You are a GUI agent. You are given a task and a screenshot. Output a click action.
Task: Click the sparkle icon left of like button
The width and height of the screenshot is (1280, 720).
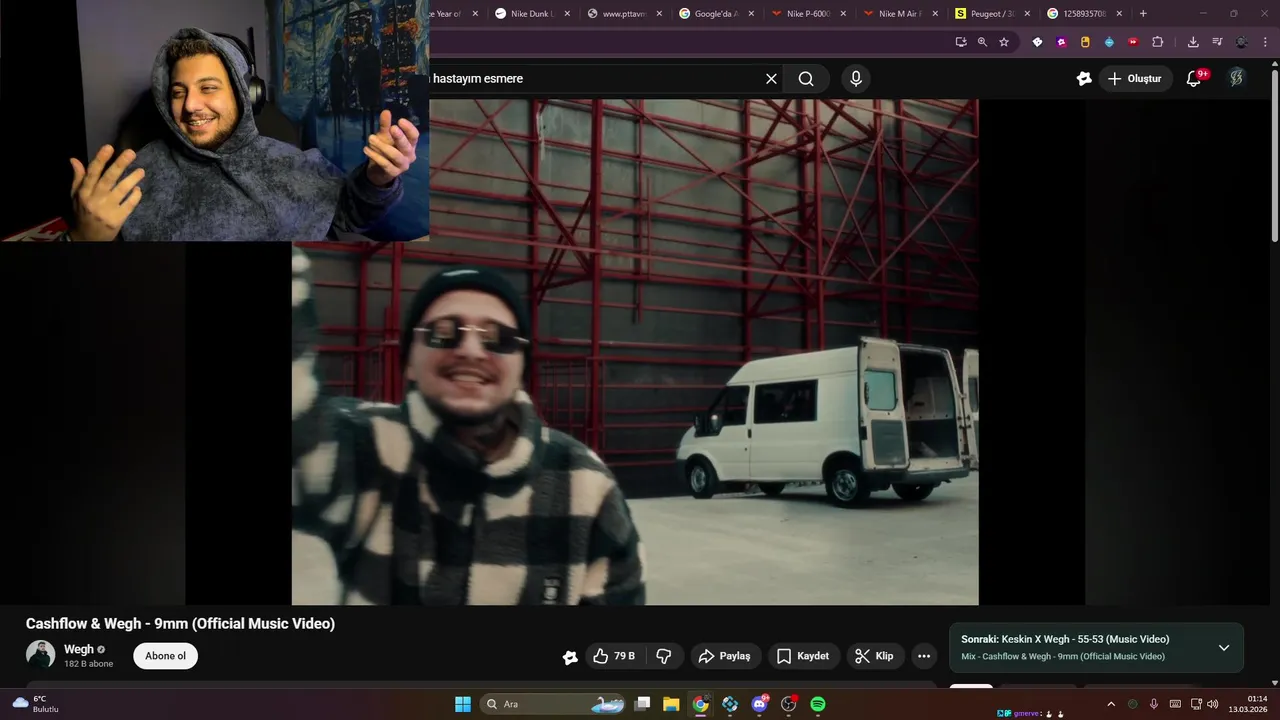click(570, 657)
